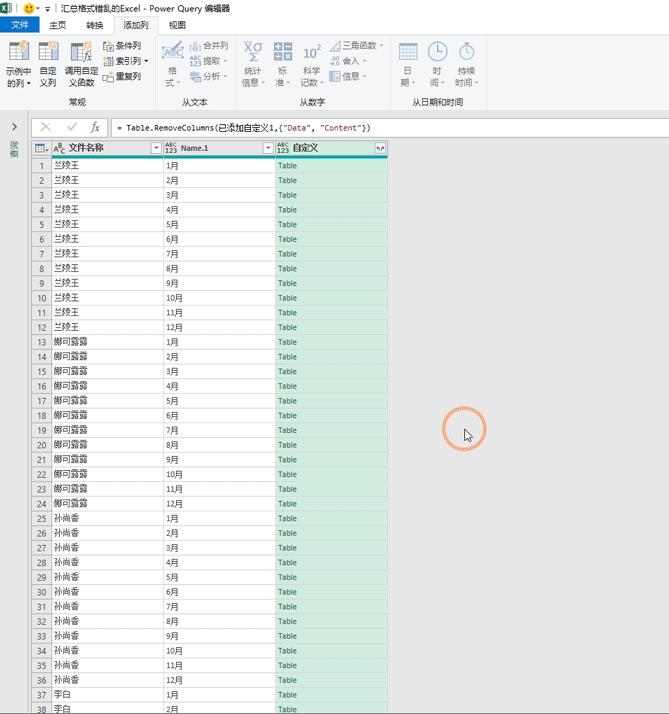Select the 7月 cell in row 19

pyautogui.click(x=219, y=430)
